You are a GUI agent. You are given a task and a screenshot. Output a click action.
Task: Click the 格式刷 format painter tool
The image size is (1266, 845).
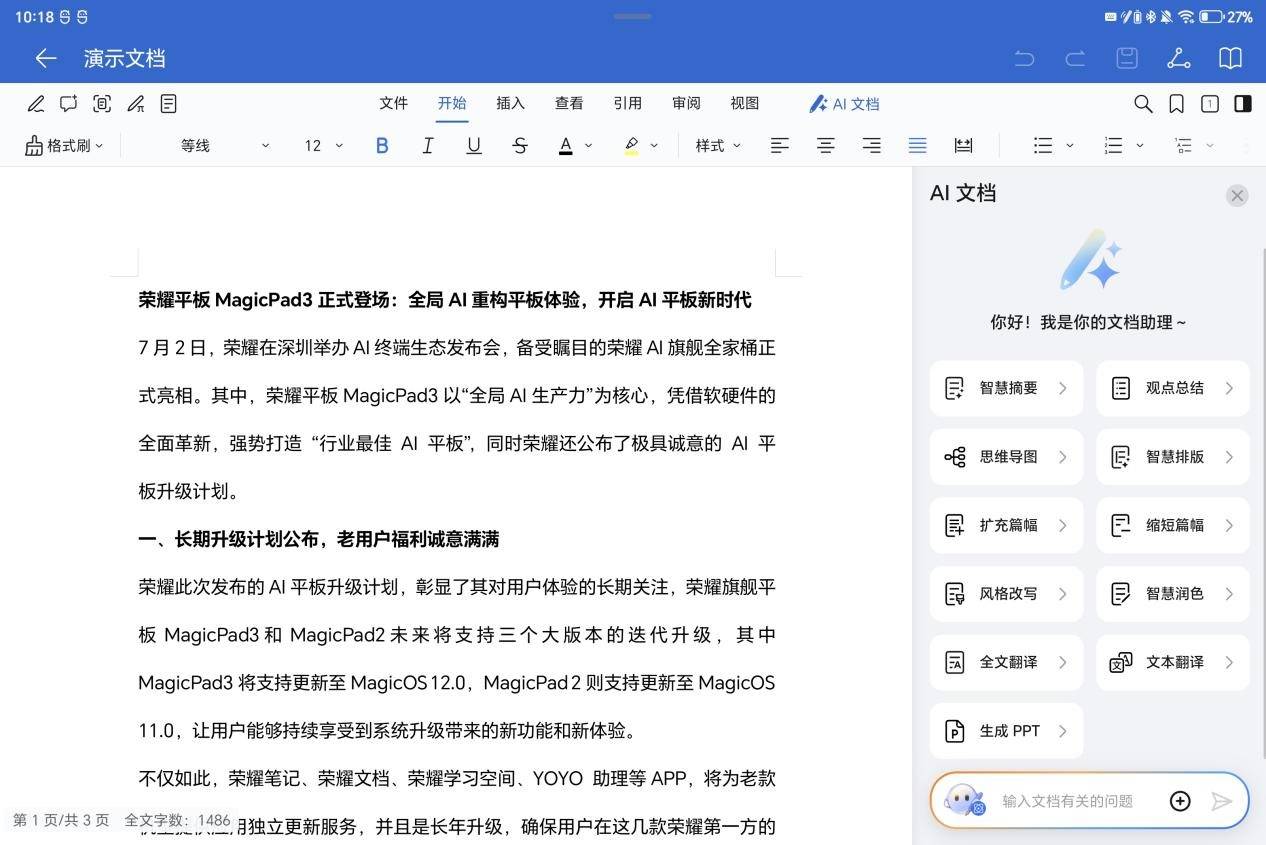64,146
